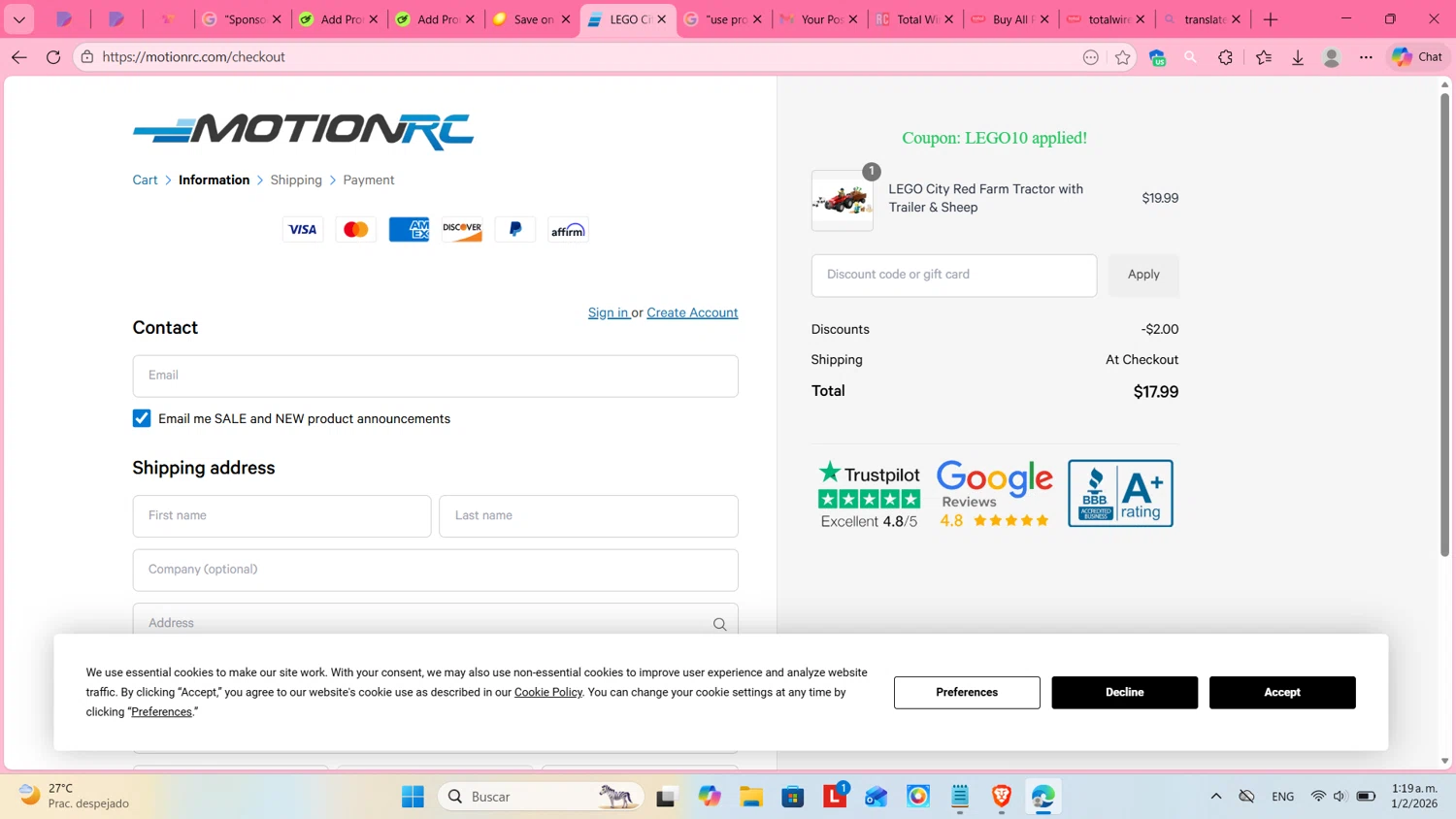Screen dimensions: 1456x819
Task: Uncheck SALE and NEW announcements checkbox
Action: pos(142,418)
